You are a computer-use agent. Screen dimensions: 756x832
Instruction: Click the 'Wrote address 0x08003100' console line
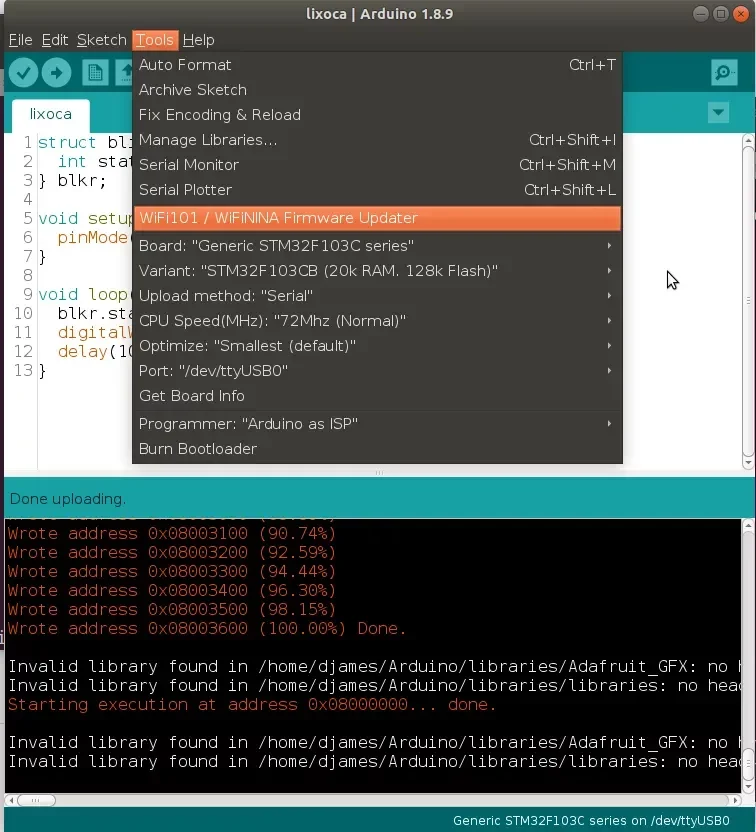pos(171,533)
